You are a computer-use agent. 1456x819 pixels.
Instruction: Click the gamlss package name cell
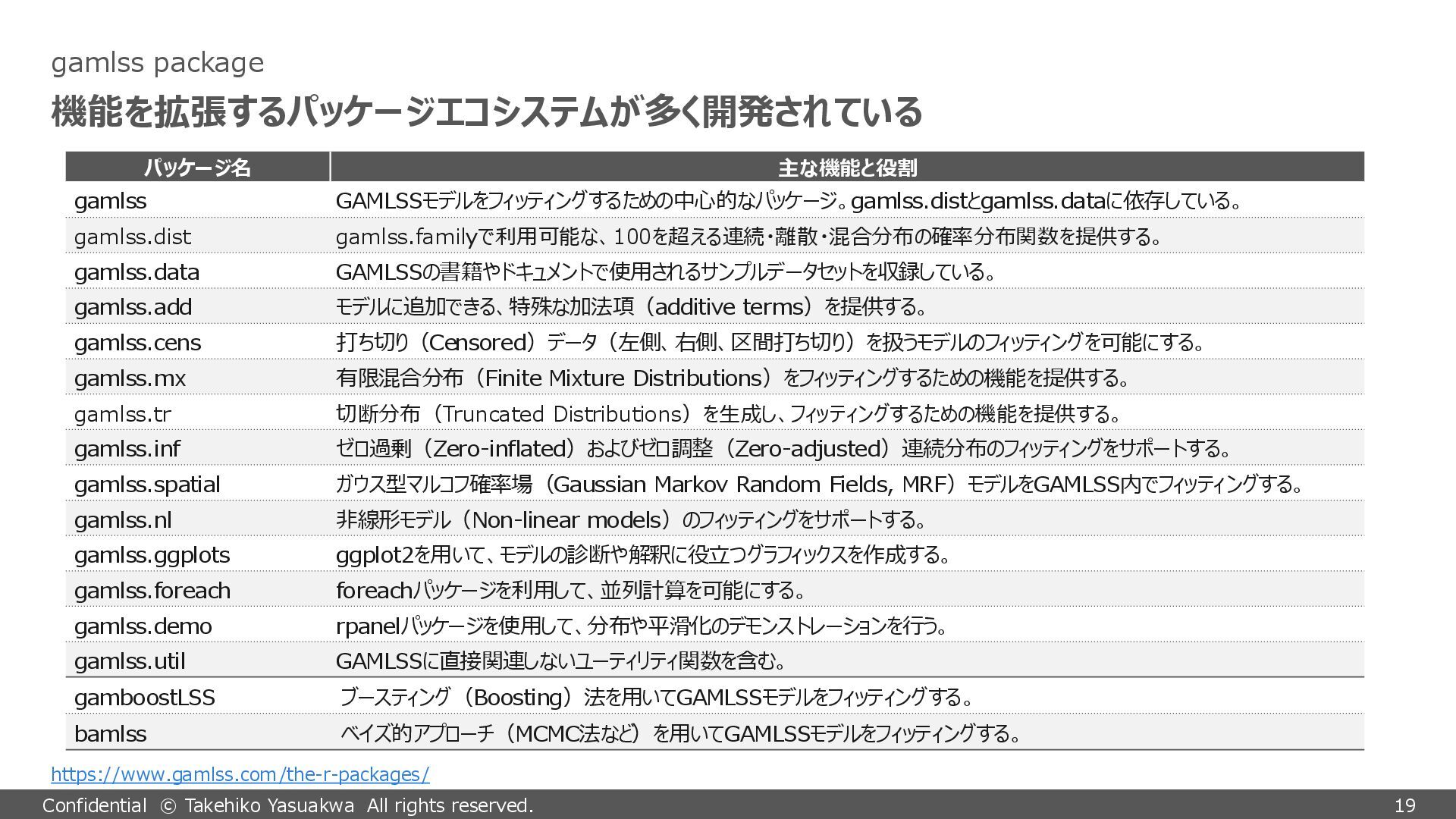point(111,201)
